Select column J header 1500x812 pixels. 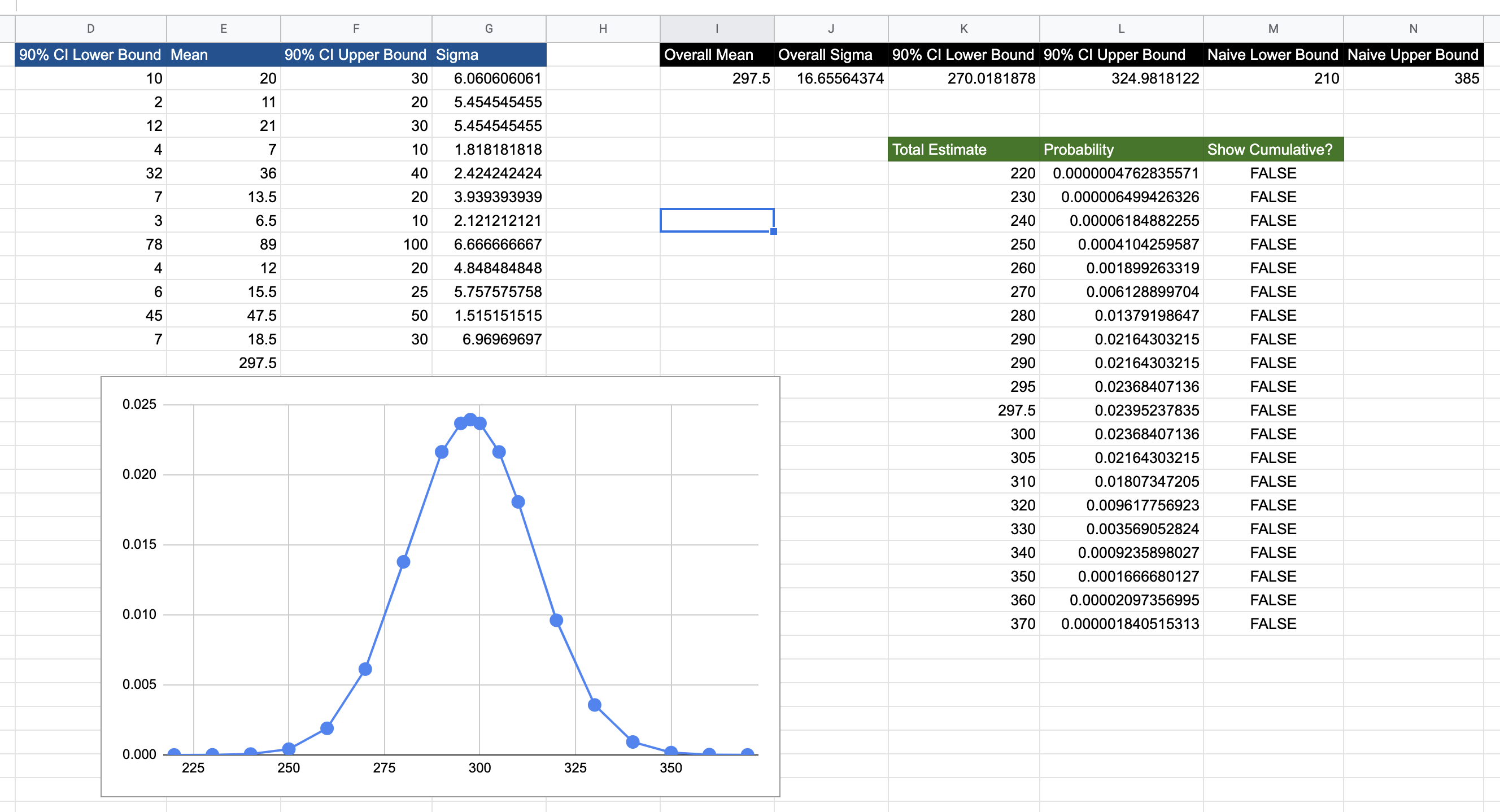pos(831,29)
